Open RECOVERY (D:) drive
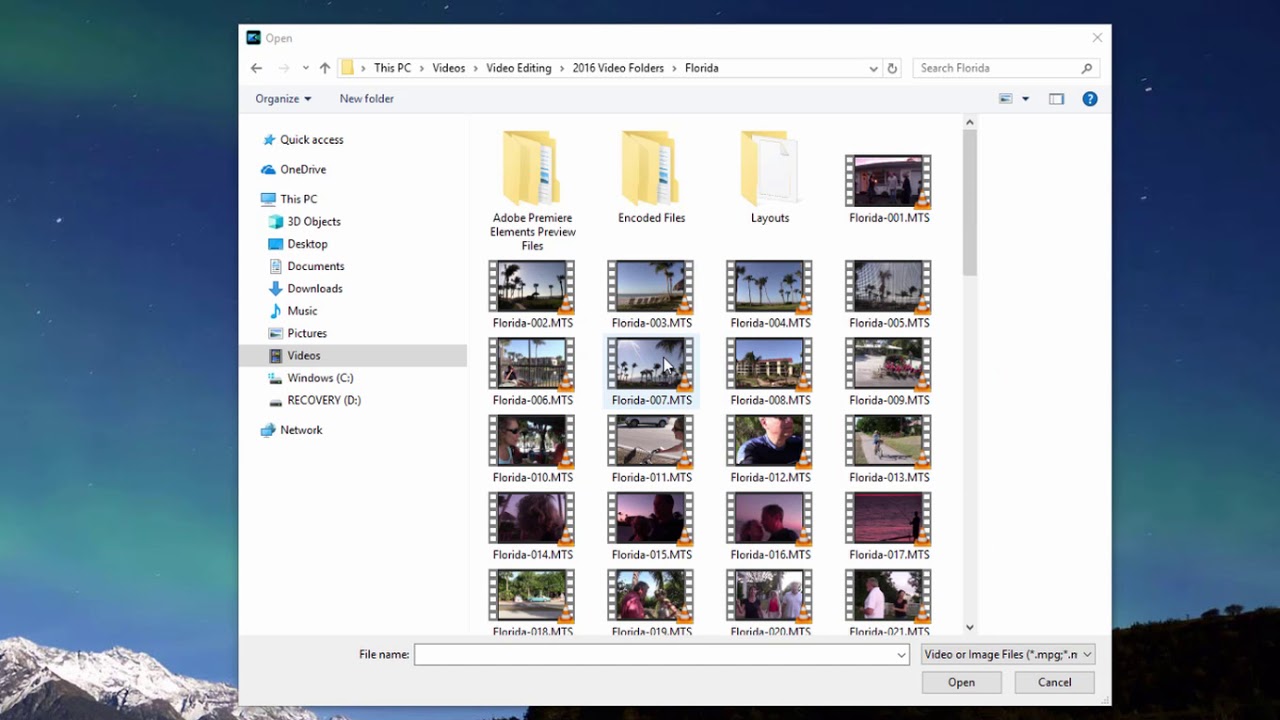Viewport: 1280px width, 720px height. point(315,400)
